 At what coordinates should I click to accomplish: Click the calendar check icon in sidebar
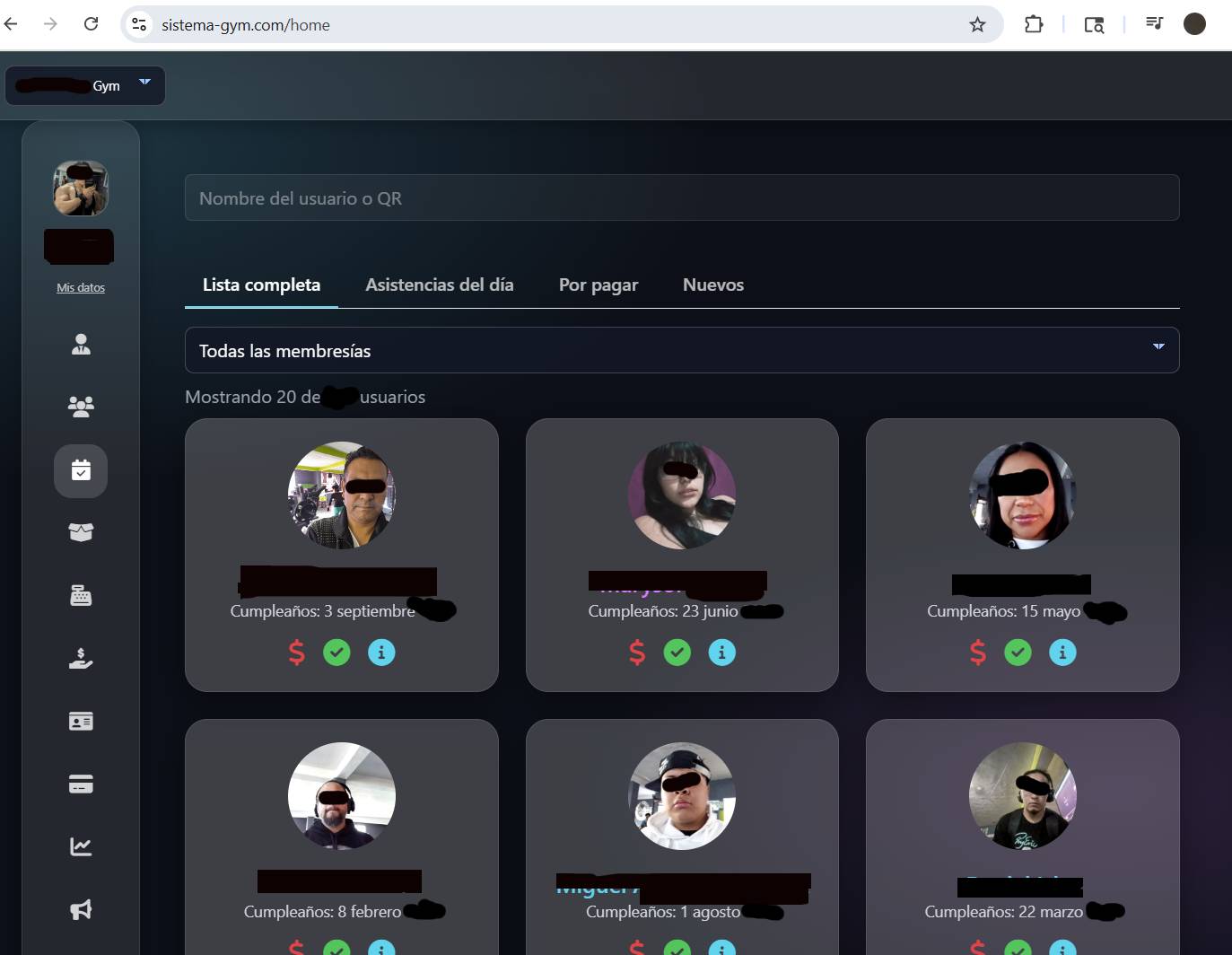81,470
